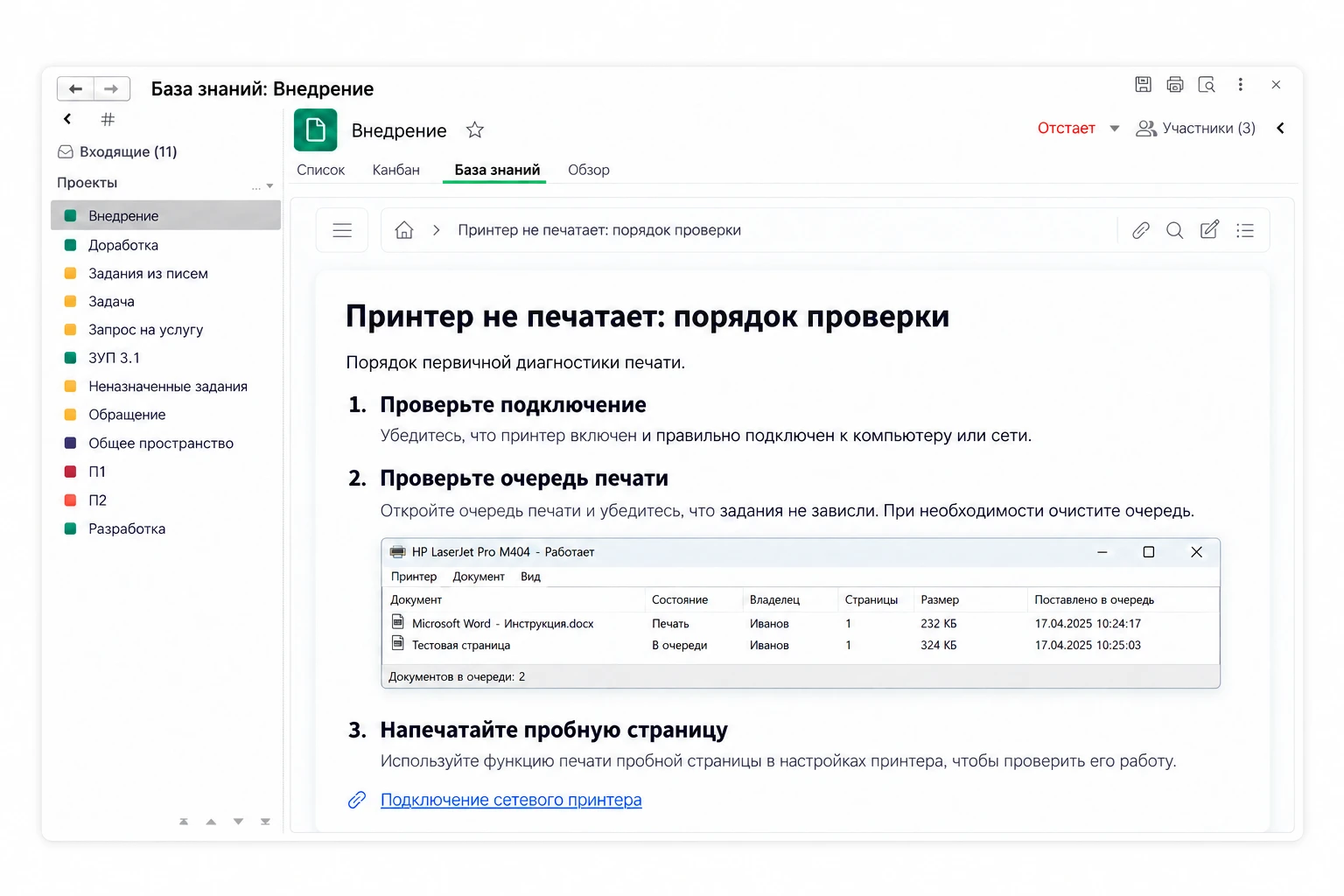Move item down with the down triangle
This screenshot has width=1344, height=896.
tap(238, 822)
